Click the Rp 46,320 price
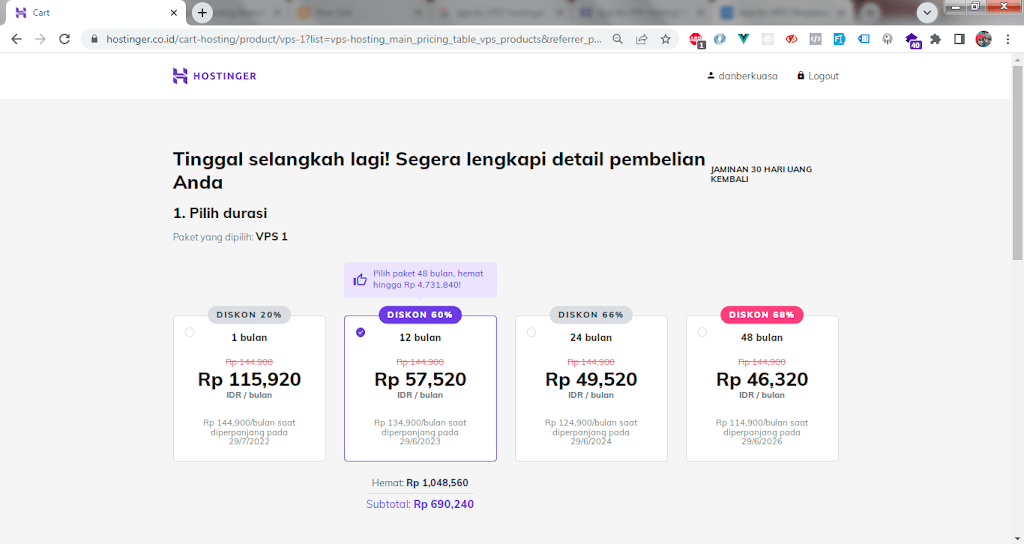Screen dimensions: 1024x544 point(762,379)
